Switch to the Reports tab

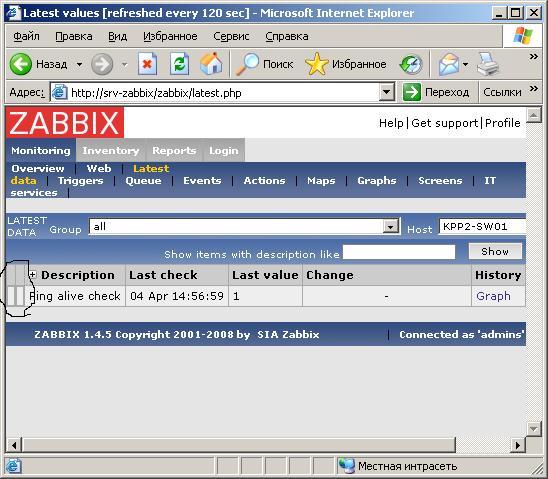point(174,151)
